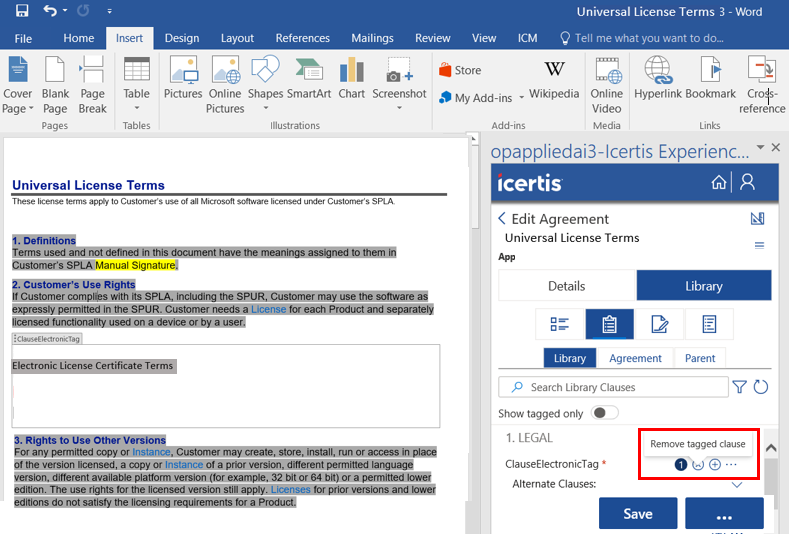
Task: Expand the Icertis task pane options arrow
Action: click(x=760, y=147)
